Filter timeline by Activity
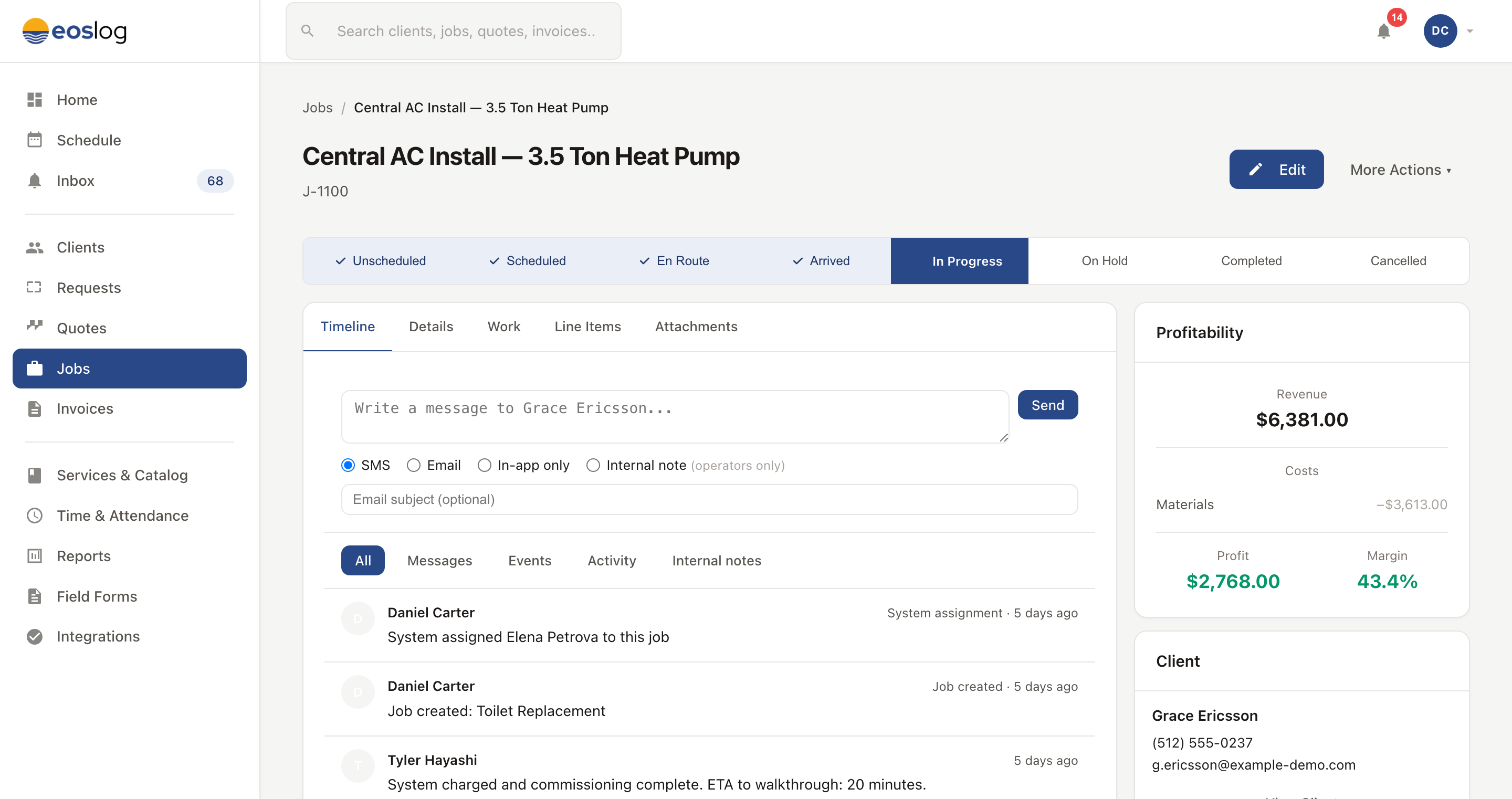This screenshot has width=1512, height=799. point(612,561)
